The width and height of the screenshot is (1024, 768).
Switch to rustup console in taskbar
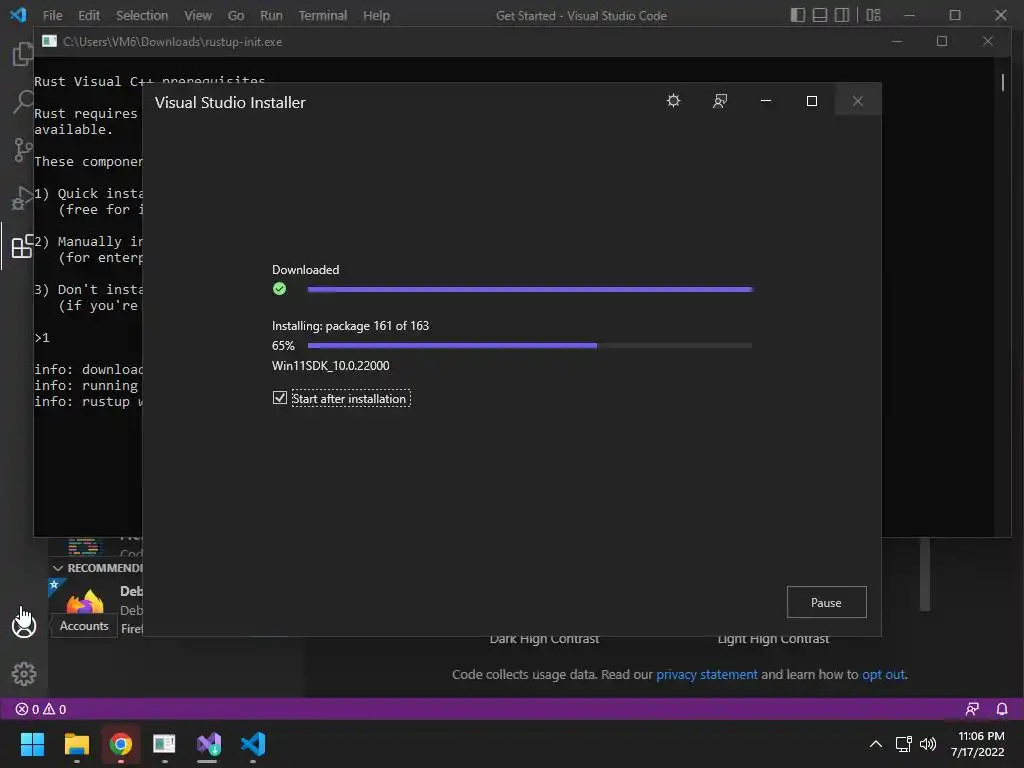[165, 744]
